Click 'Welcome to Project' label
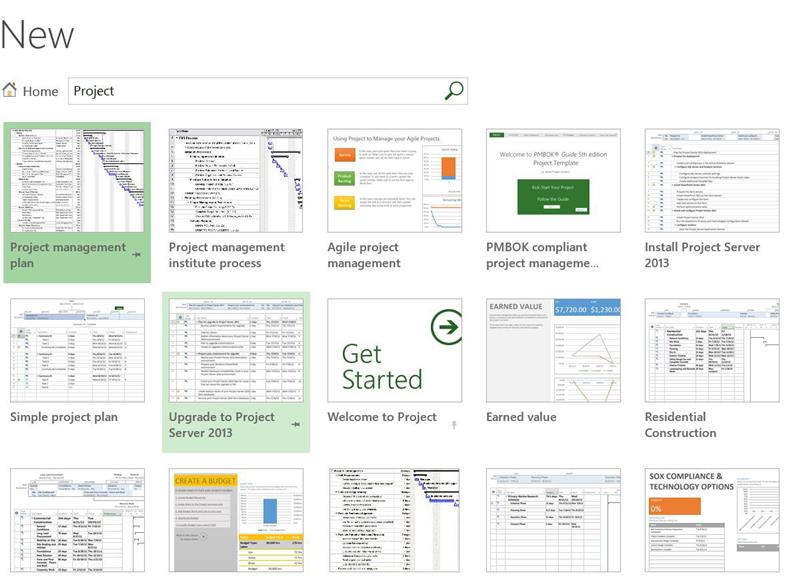810x578 pixels. [x=382, y=417]
